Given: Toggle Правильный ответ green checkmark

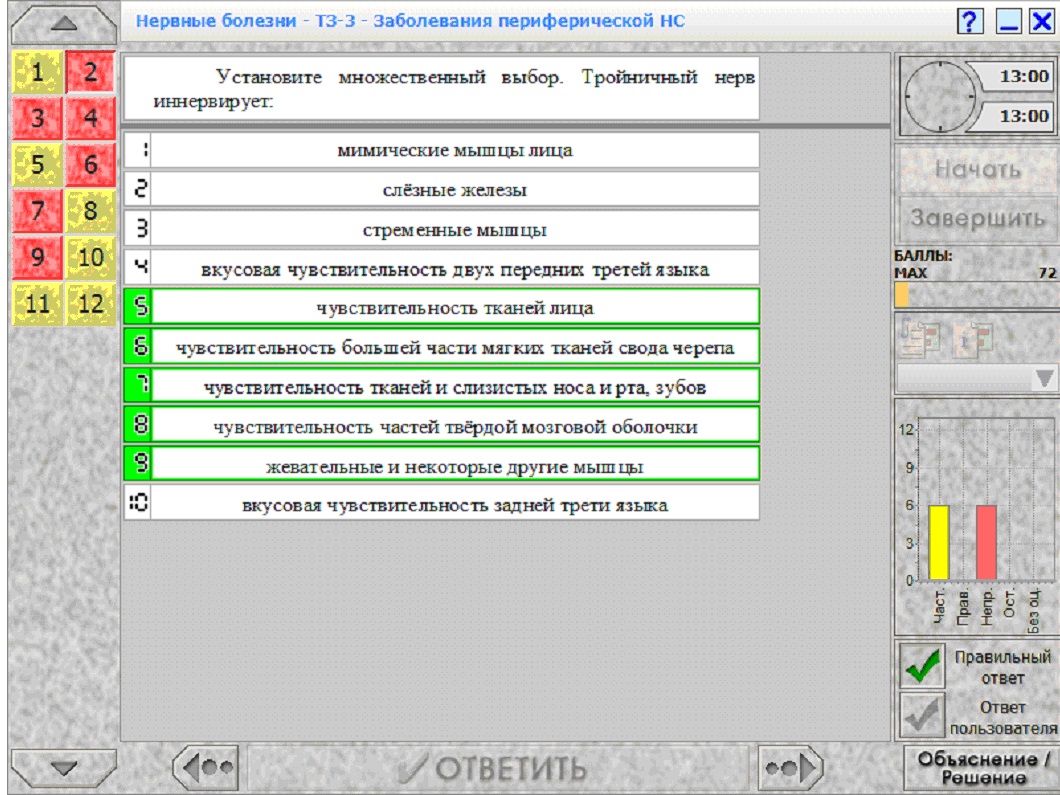Looking at the screenshot, I should pos(922,666).
